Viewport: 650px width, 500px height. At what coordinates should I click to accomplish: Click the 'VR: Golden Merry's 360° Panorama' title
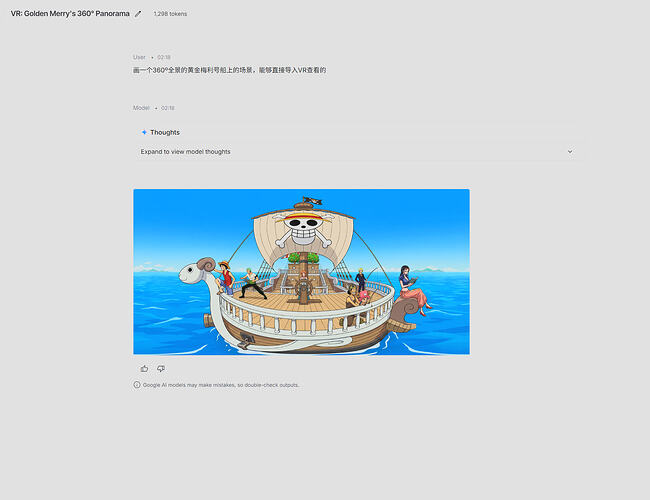70,14
